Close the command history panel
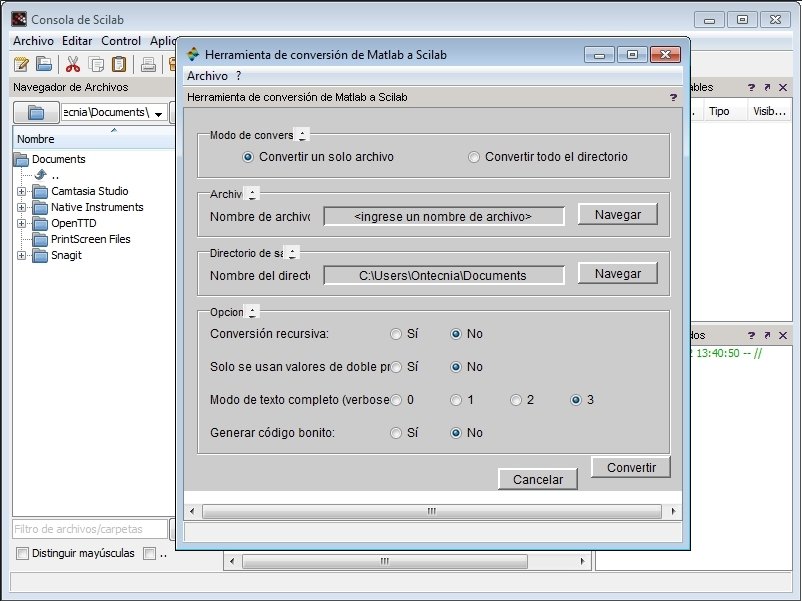 tap(783, 336)
